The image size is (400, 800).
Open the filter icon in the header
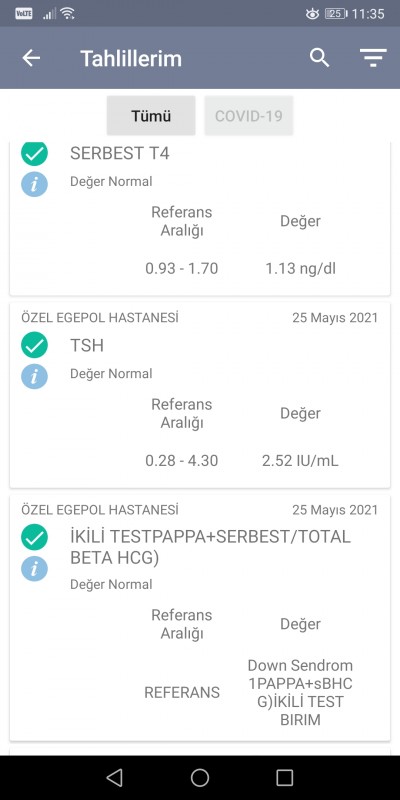(373, 58)
